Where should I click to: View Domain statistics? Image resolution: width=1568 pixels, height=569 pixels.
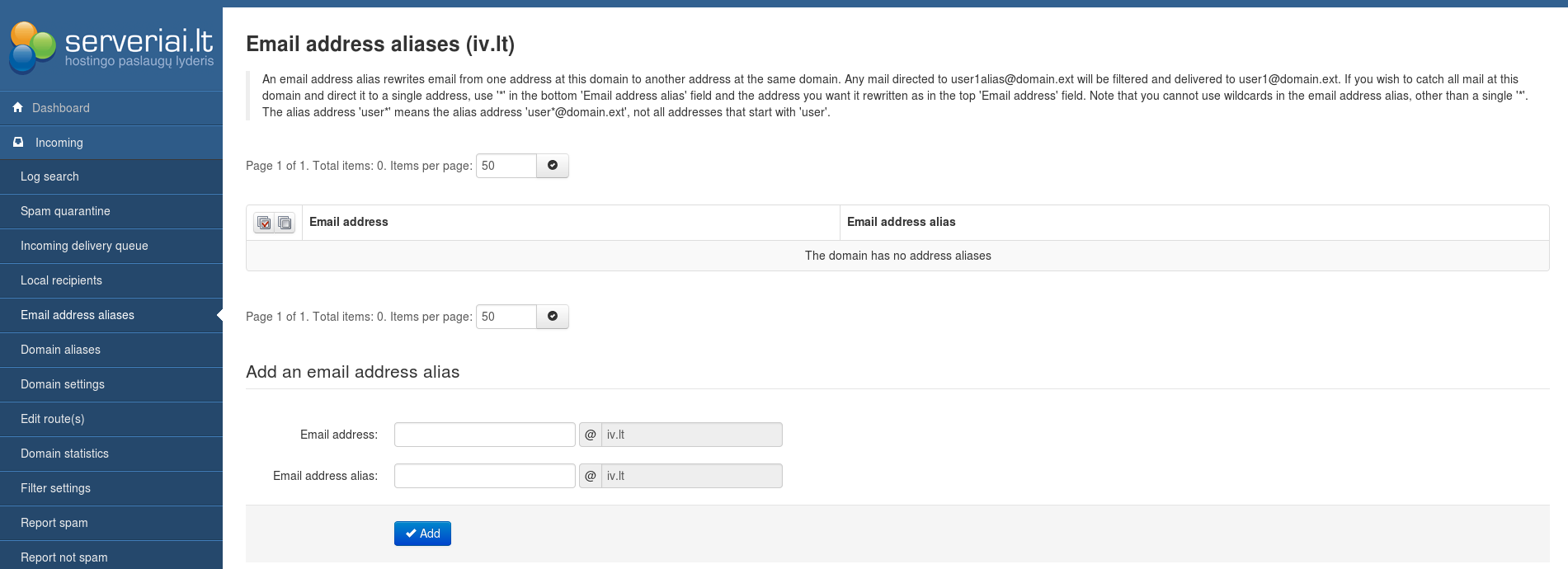tap(64, 454)
